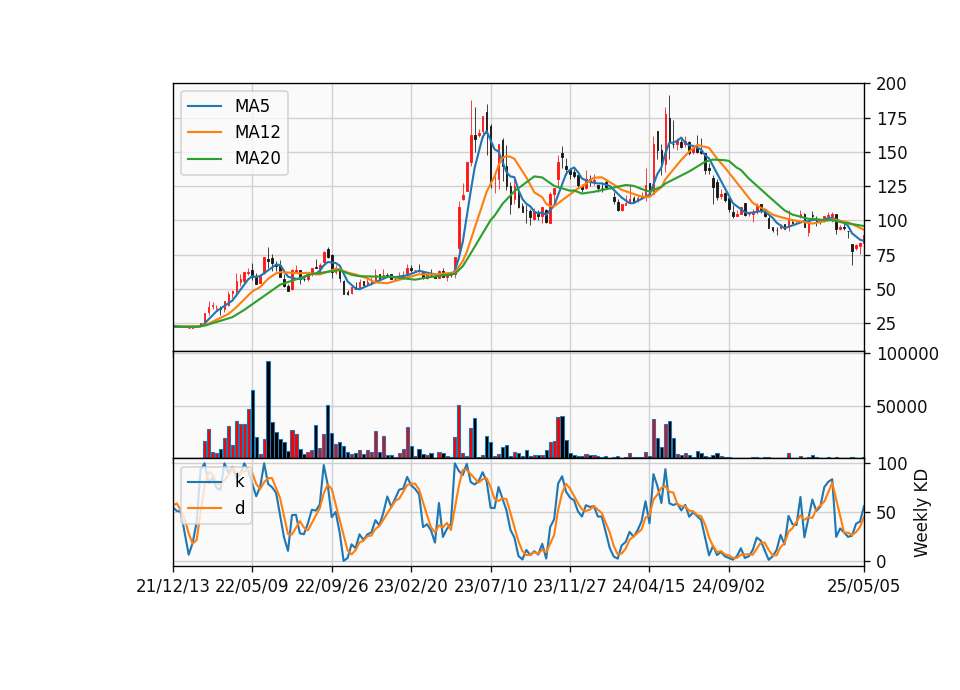Click the 25/05/05 date axis label
Screen dimensions: 960x690
click(x=864, y=586)
